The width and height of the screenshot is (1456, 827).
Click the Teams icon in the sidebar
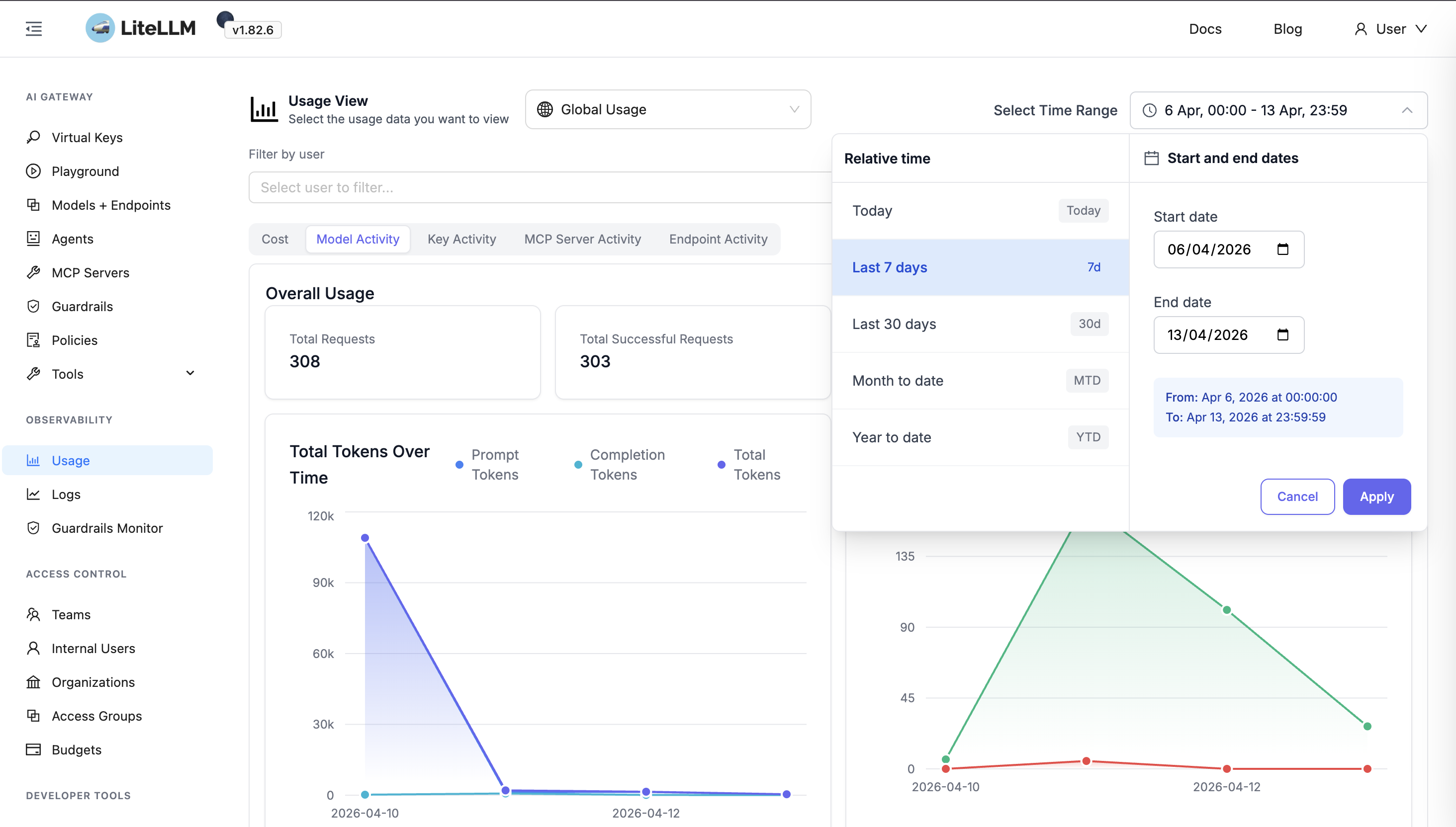[33, 614]
